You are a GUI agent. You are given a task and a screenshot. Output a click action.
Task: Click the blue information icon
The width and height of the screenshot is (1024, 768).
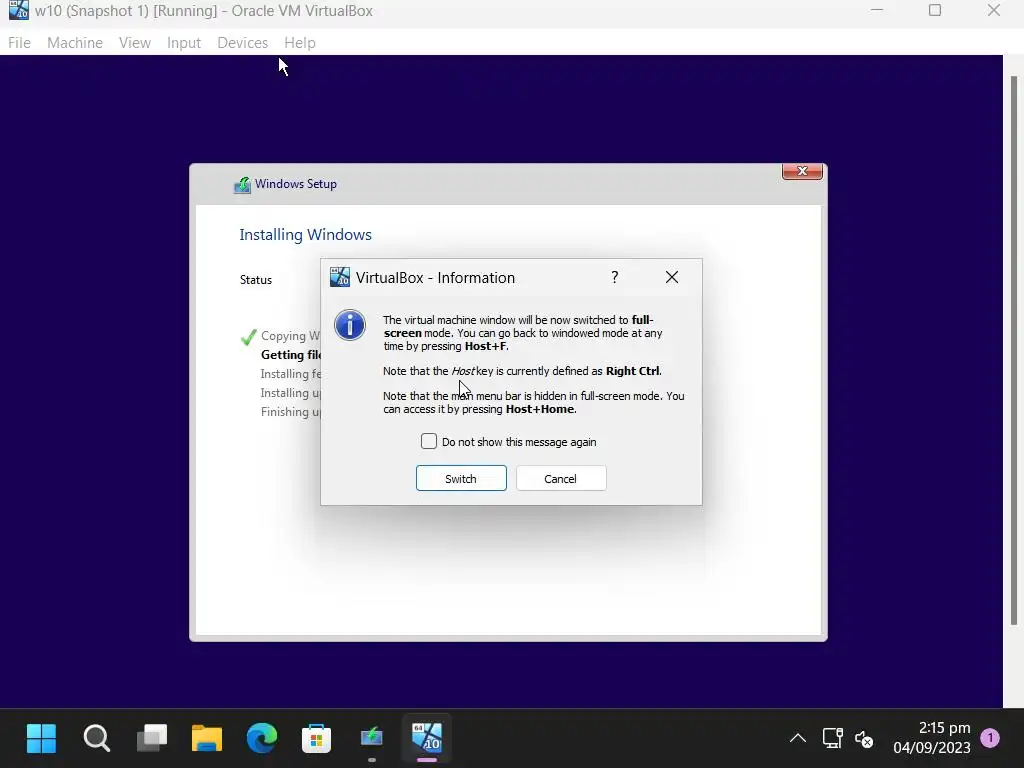[x=350, y=325]
